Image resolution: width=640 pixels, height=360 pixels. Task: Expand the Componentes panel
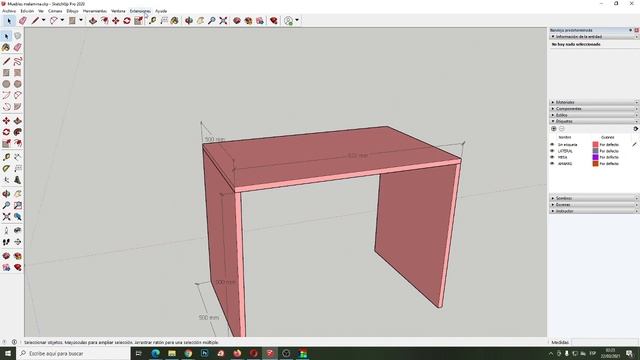coord(593,109)
